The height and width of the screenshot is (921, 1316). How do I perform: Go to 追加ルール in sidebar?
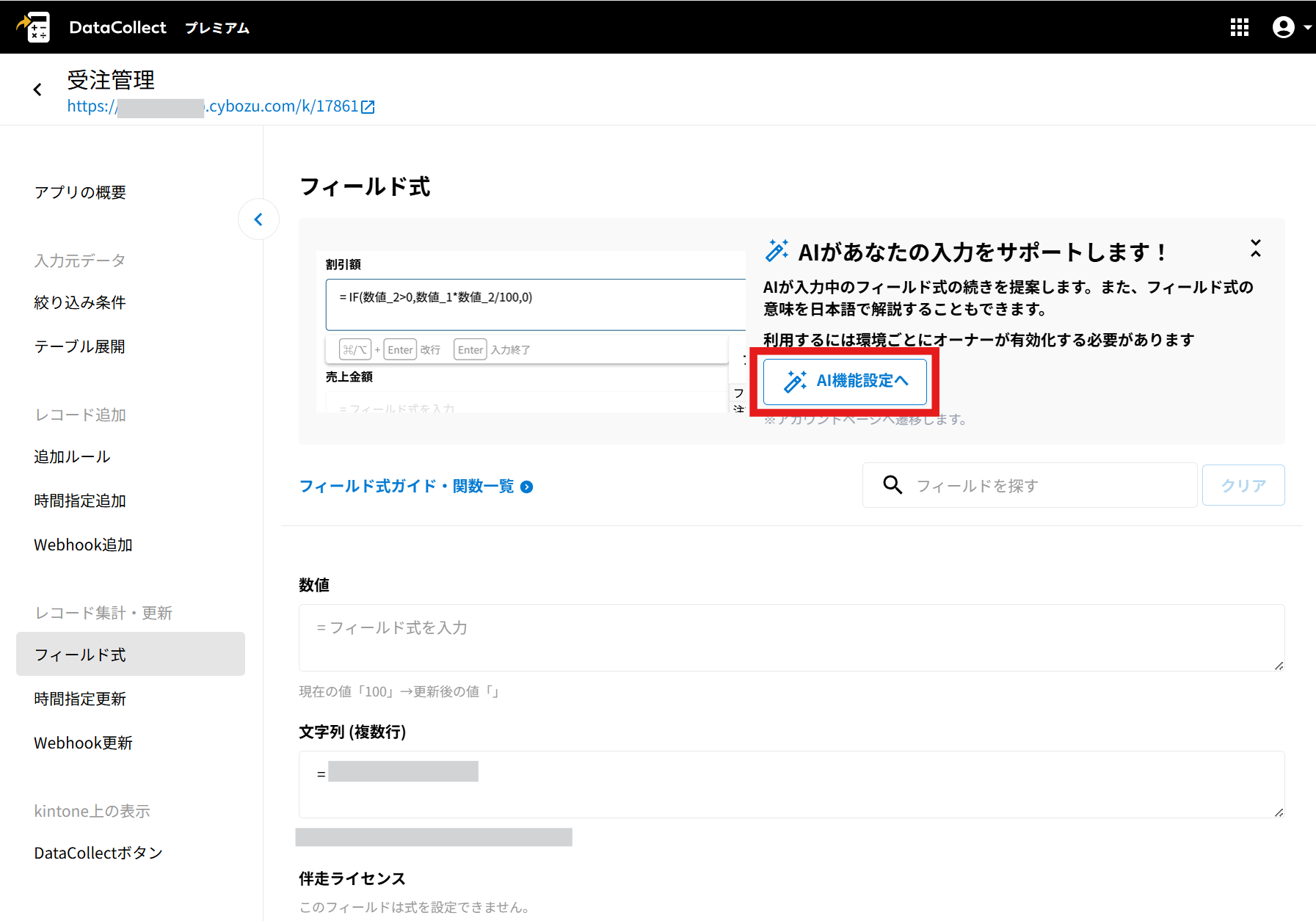pyautogui.click(x=73, y=456)
